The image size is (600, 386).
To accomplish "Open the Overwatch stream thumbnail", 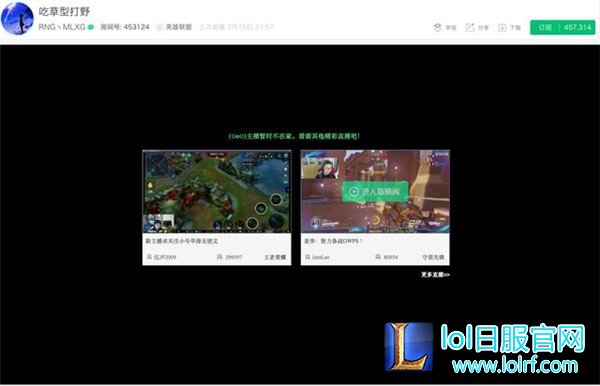I will (x=375, y=191).
